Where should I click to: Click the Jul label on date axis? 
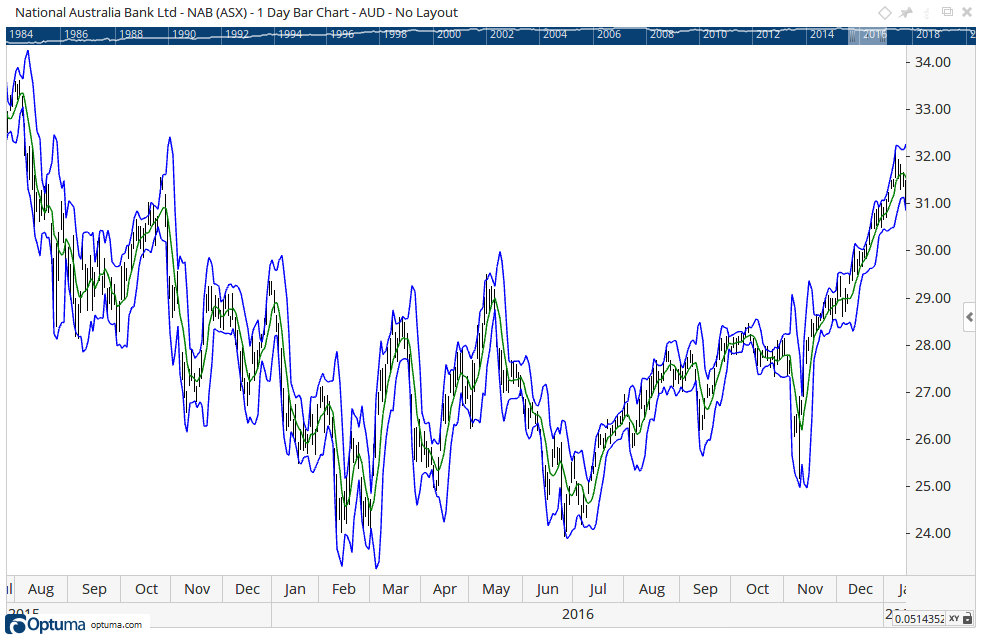[x=597, y=589]
